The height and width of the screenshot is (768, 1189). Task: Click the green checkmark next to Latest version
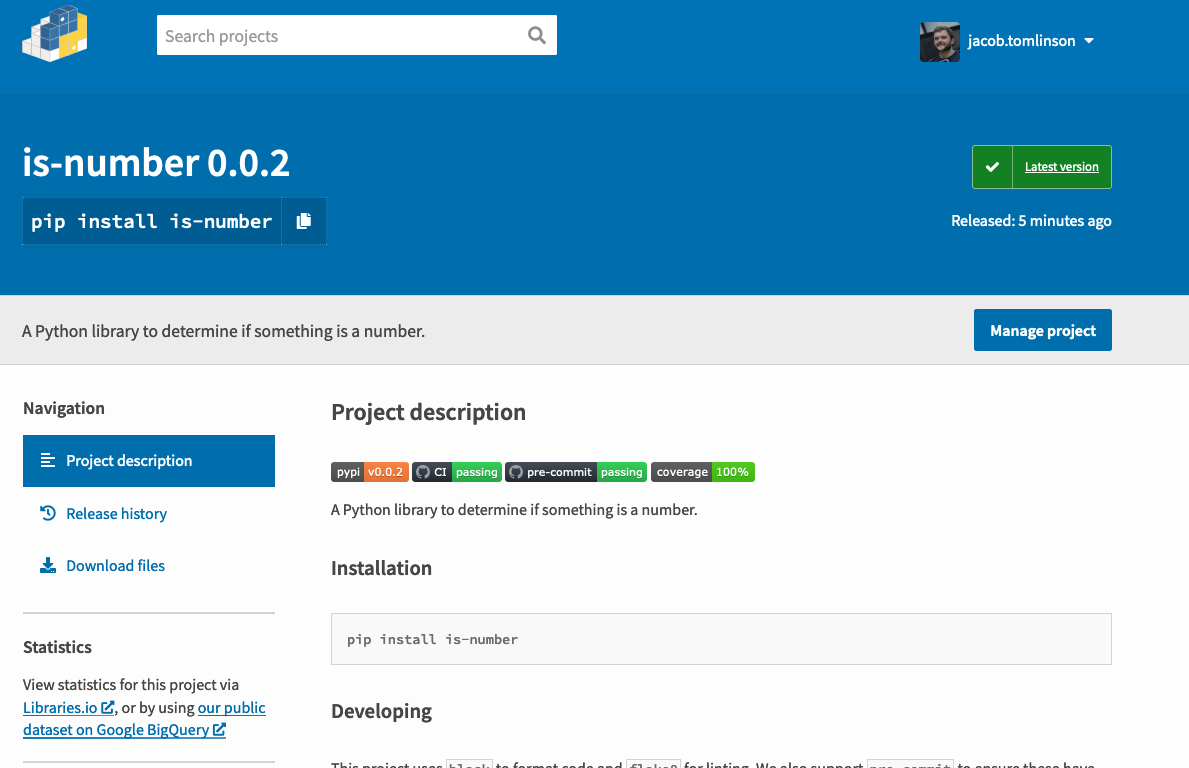(993, 166)
